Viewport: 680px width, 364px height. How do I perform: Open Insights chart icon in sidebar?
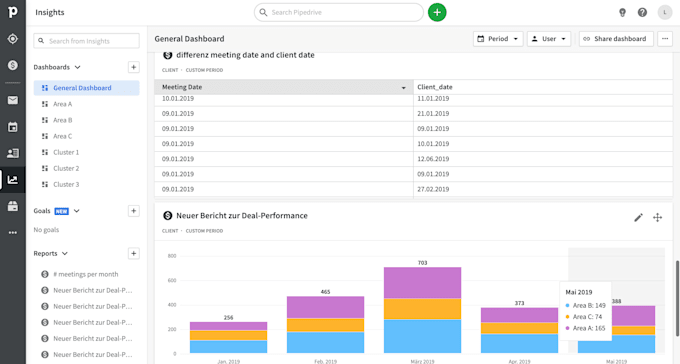tap(13, 180)
